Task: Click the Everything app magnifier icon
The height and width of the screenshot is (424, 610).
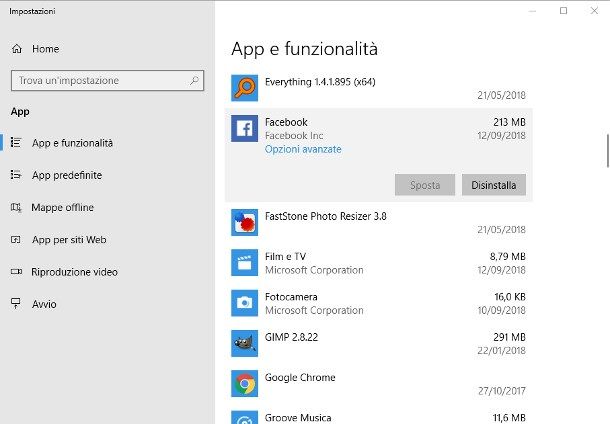Action: (244, 88)
